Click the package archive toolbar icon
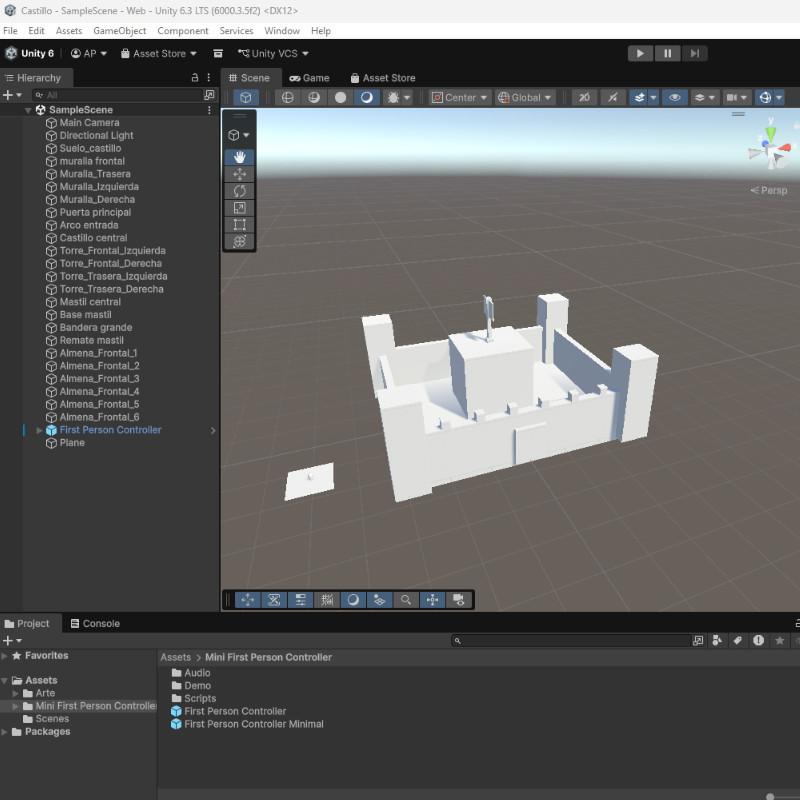This screenshot has height=800, width=800. (218, 54)
